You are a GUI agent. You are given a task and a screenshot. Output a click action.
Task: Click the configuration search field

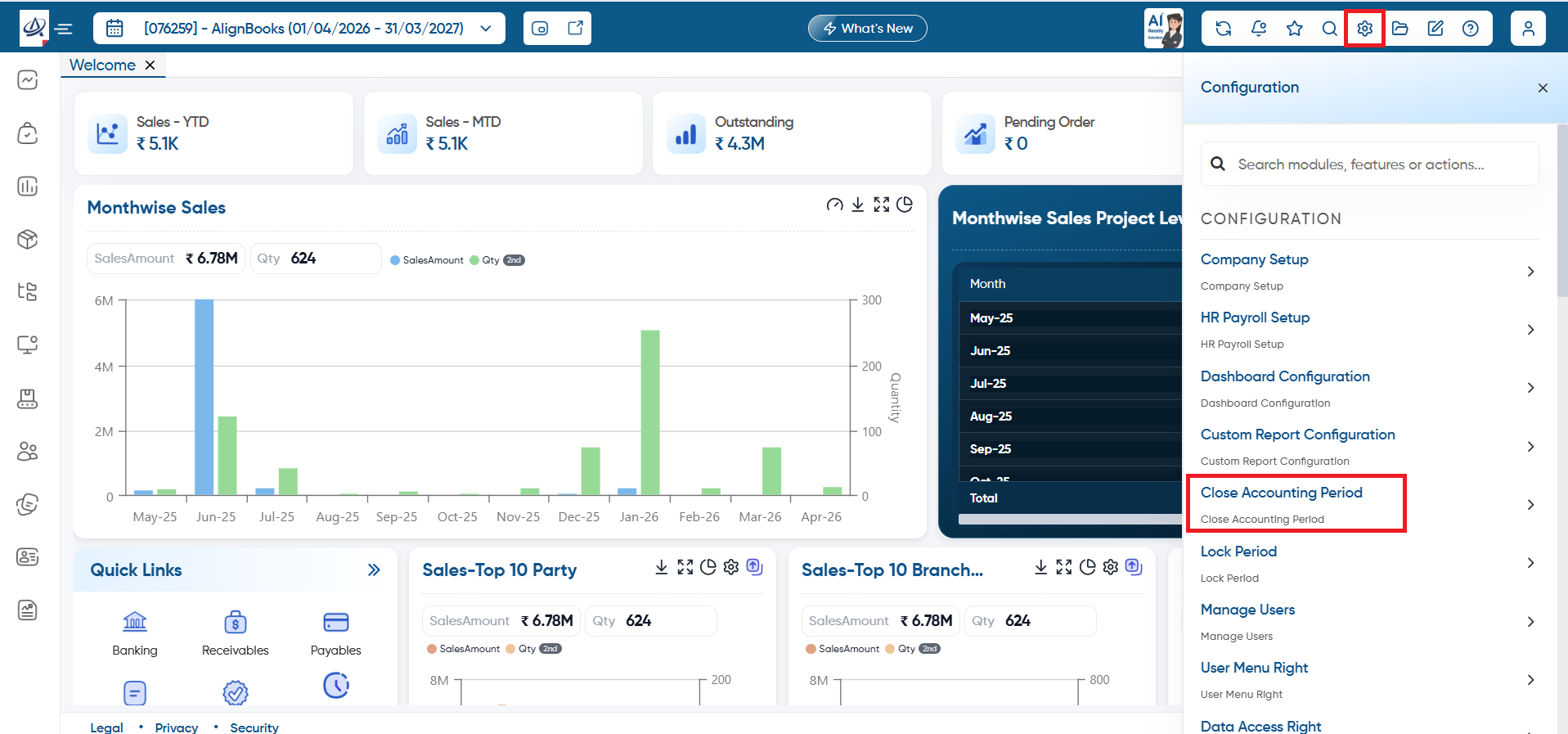pyautogui.click(x=1370, y=164)
